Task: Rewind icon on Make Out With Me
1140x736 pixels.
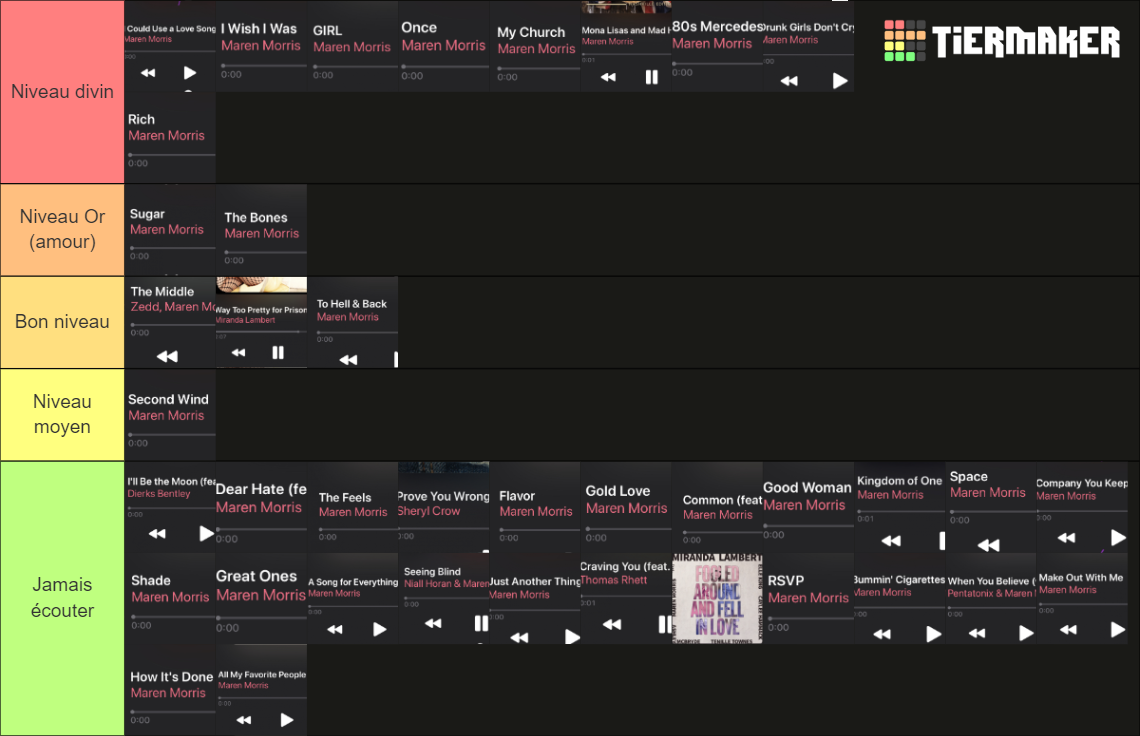Action: point(1069,630)
